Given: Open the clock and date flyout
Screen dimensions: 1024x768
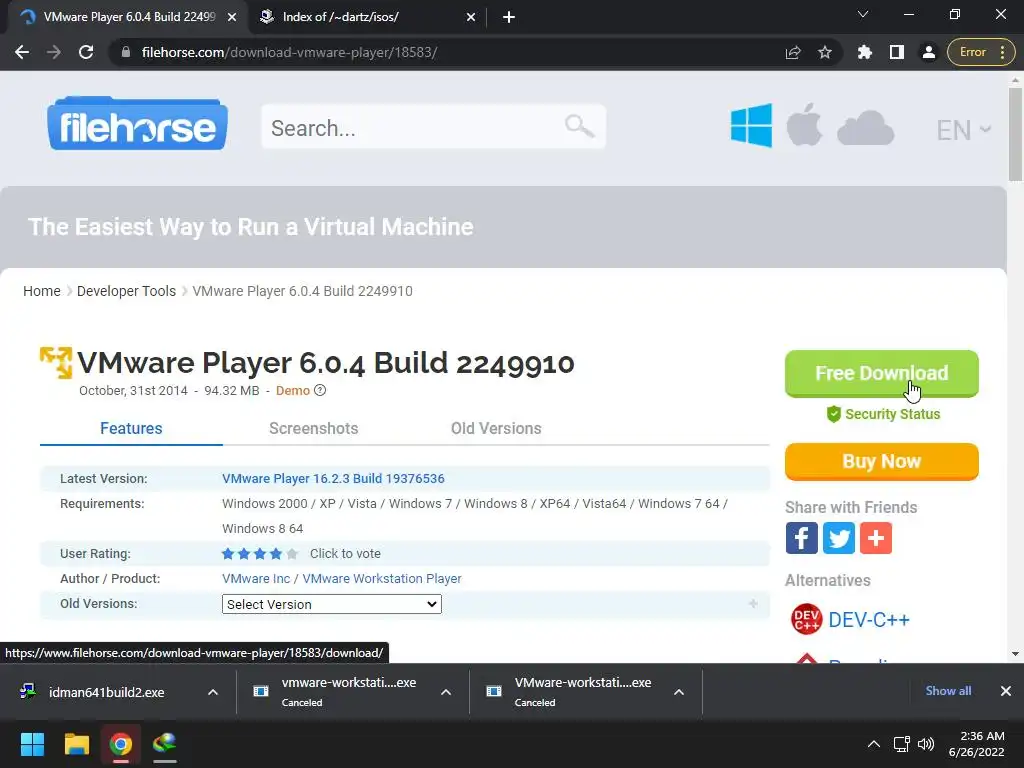Looking at the screenshot, I should 977,744.
